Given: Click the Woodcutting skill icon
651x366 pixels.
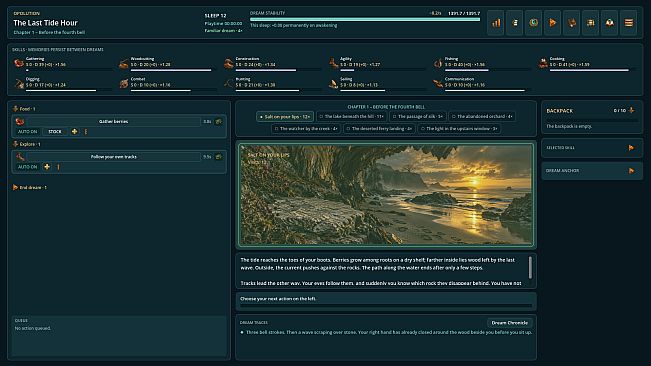Looking at the screenshot, I should (124, 63).
